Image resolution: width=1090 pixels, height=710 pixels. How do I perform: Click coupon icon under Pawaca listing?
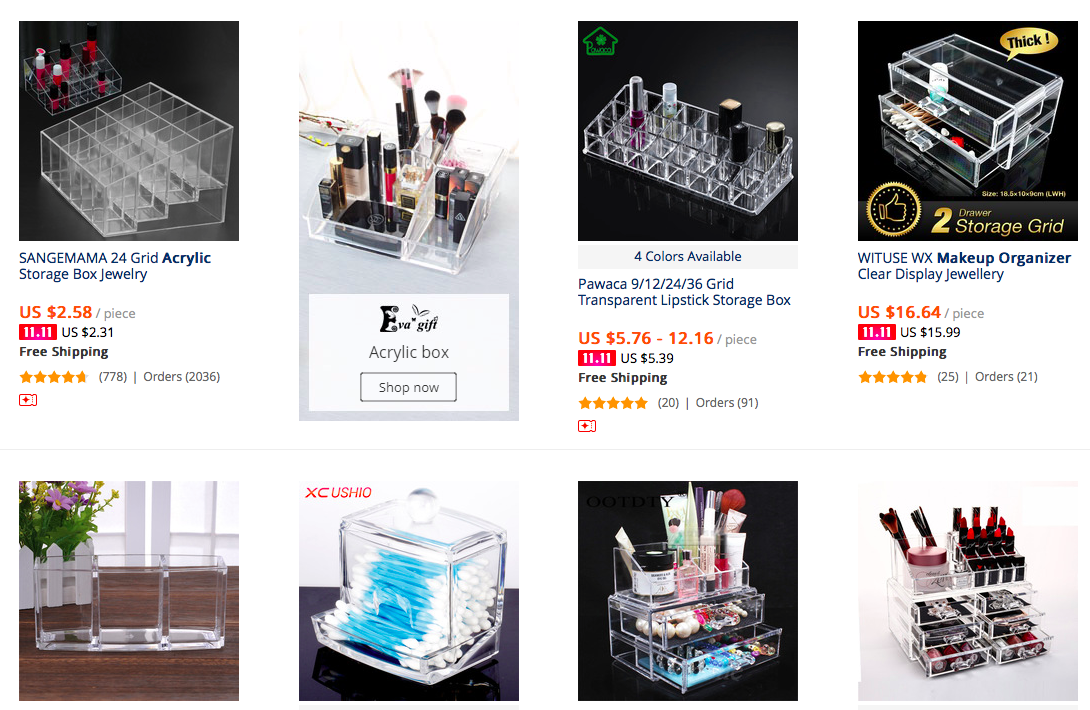pos(587,426)
